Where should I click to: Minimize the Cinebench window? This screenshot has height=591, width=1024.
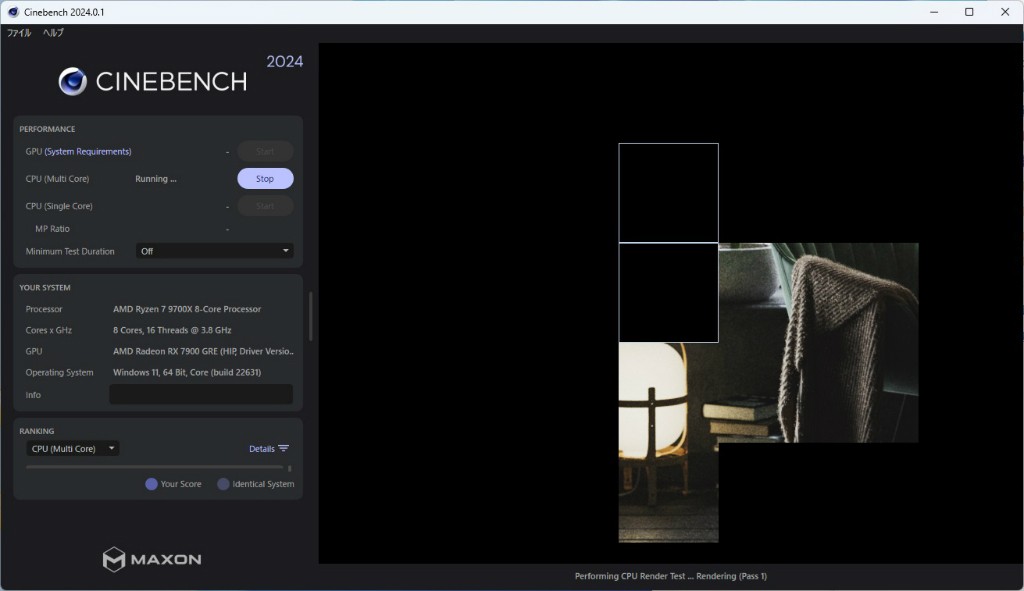tap(932, 12)
